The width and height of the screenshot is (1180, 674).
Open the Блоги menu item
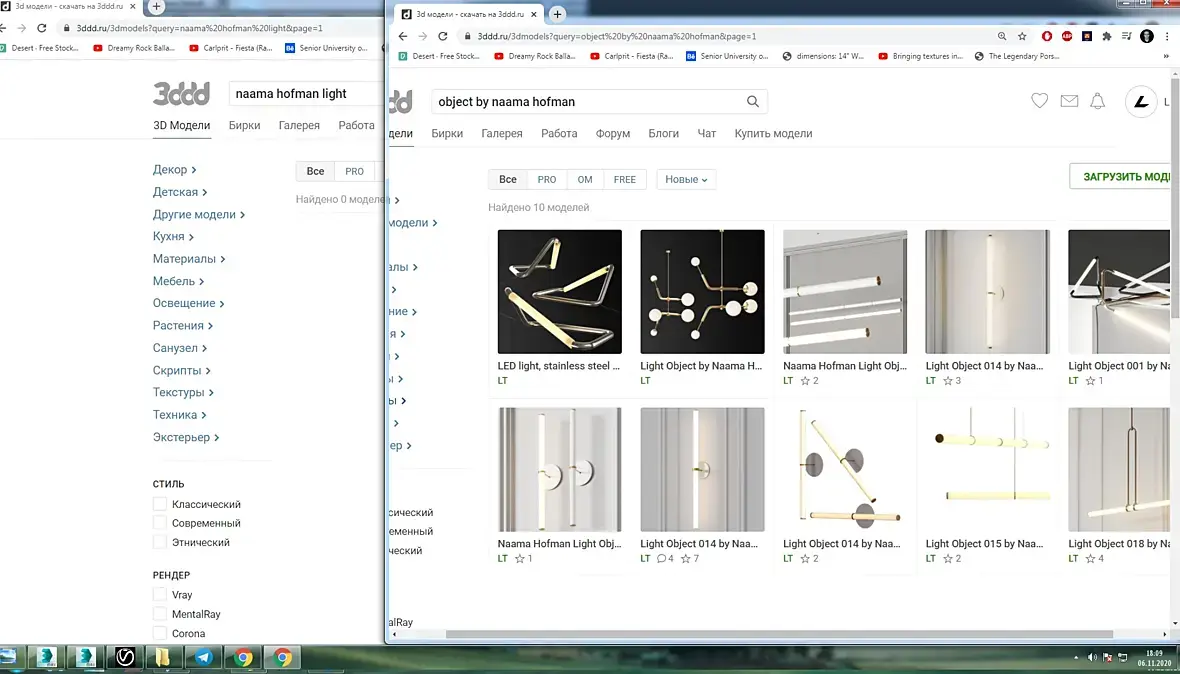(664, 133)
